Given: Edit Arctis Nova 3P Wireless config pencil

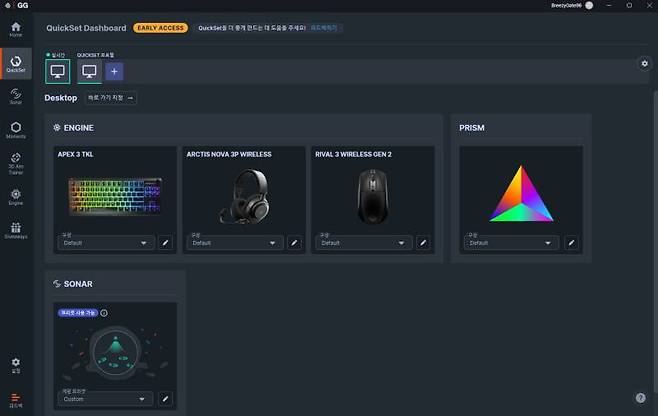Looking at the screenshot, I should [294, 243].
